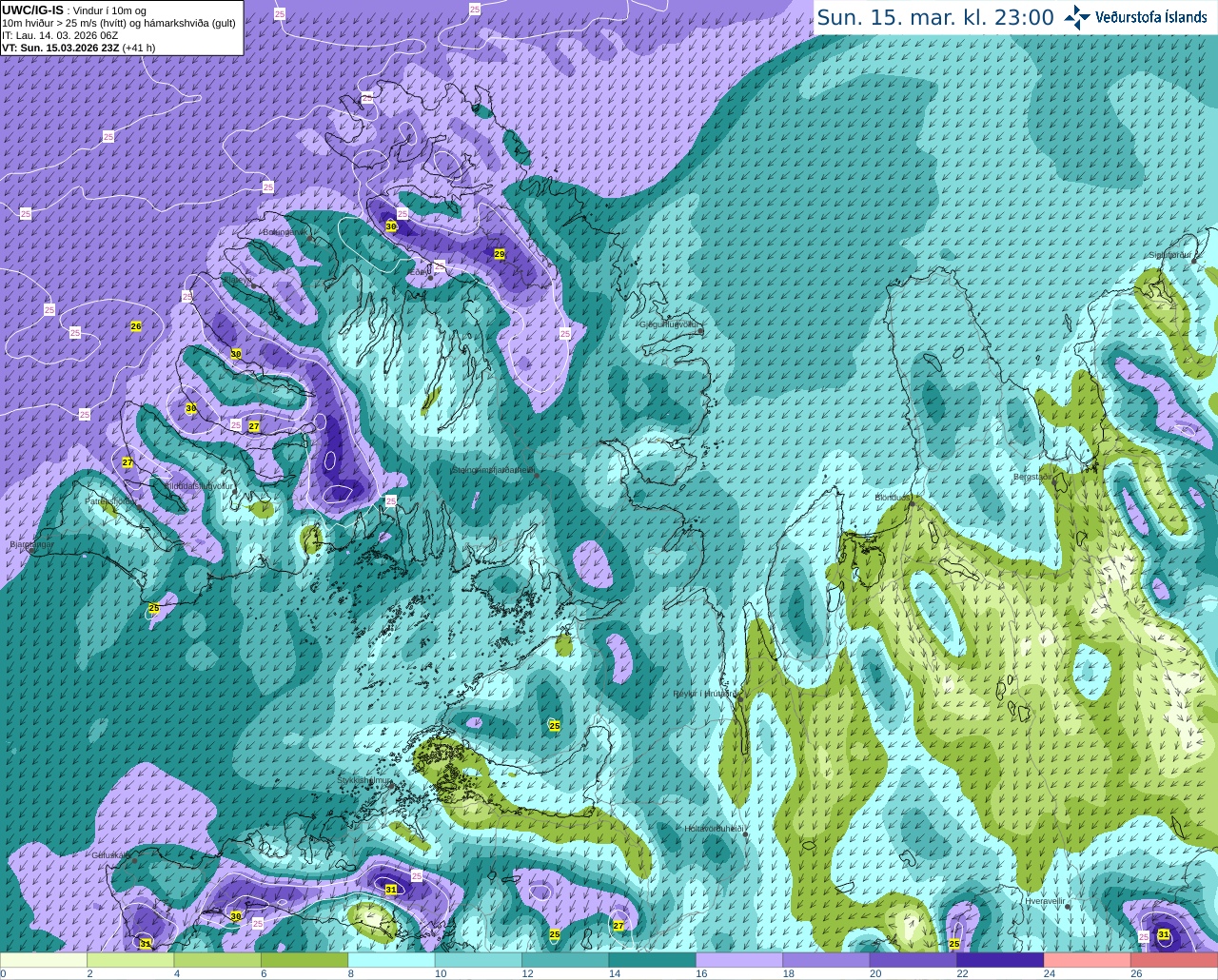Click the forecast time 'Sun. 15. mar. kl. 23:00'
This screenshot has width=1218, height=980.
coord(935,18)
